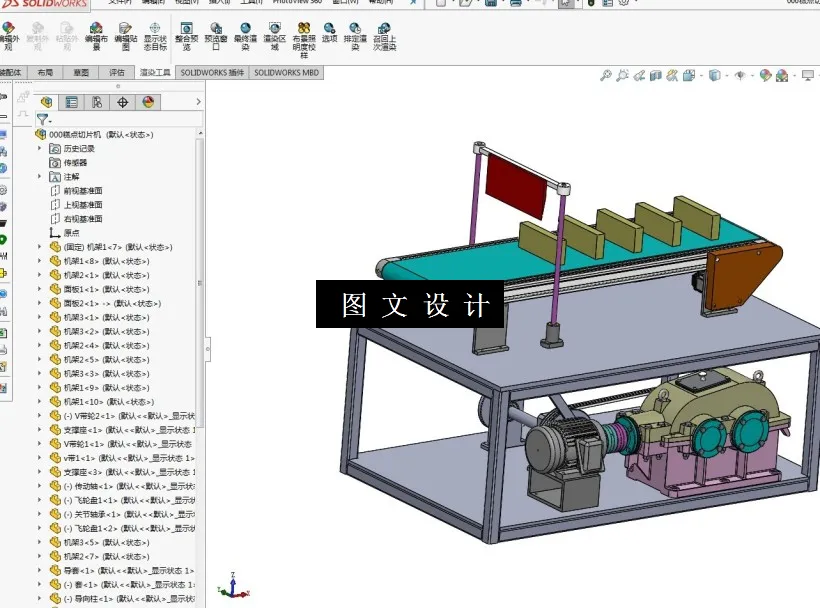
Task: Switch to the ConfigurationManager panel tab
Action: tap(98, 101)
